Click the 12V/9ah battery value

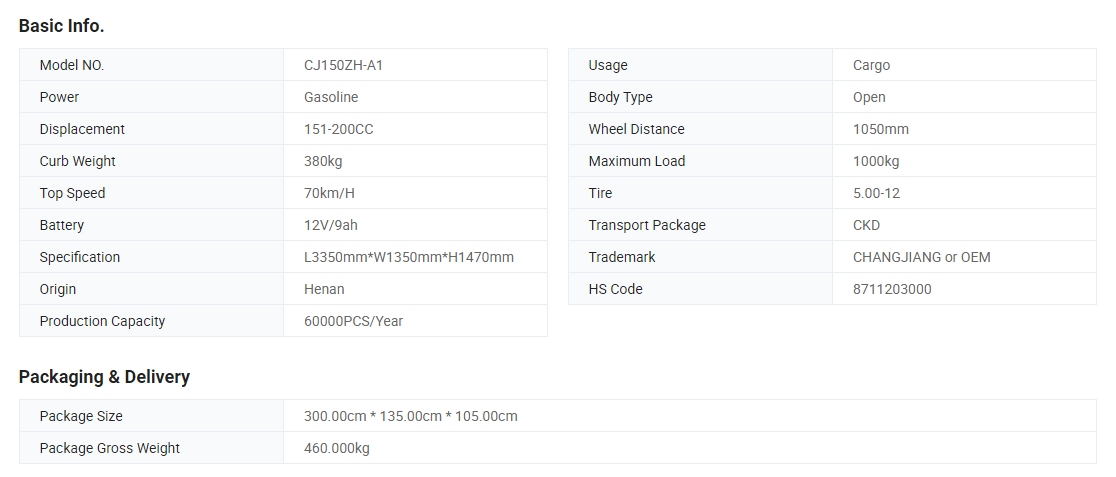pyautogui.click(x=330, y=225)
